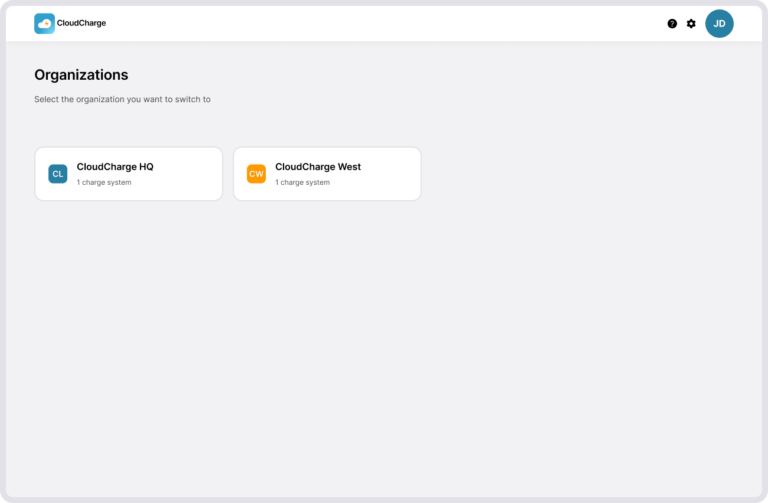768x503 pixels.
Task: Open settings with the gear icon
Action: coord(691,24)
